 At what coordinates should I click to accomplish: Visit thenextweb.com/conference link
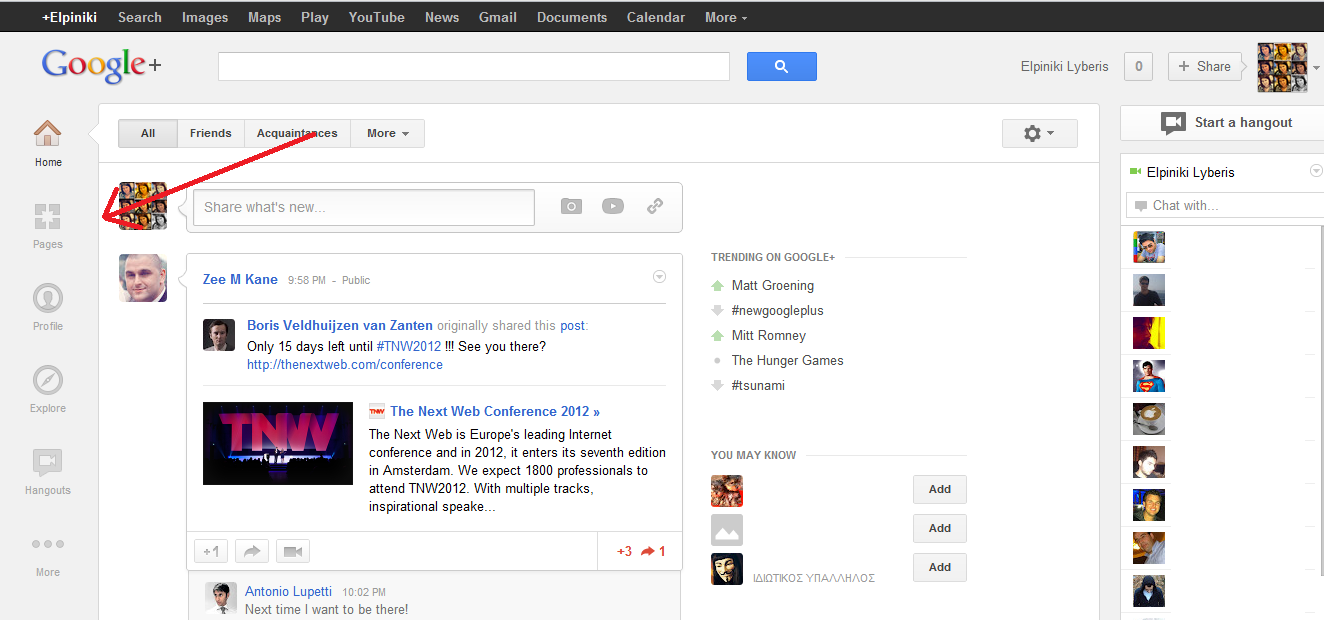345,365
